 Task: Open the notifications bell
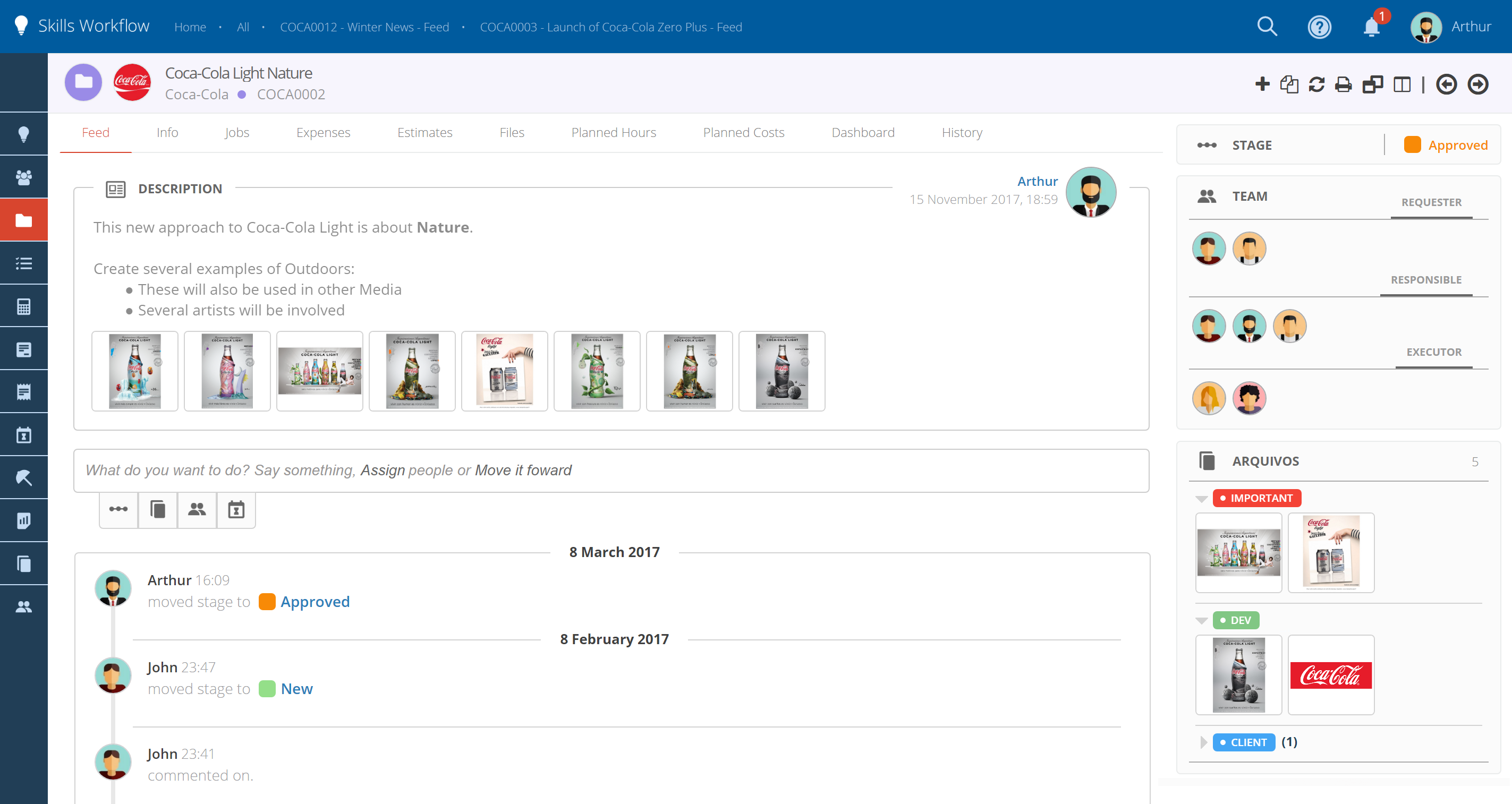click(x=1371, y=27)
